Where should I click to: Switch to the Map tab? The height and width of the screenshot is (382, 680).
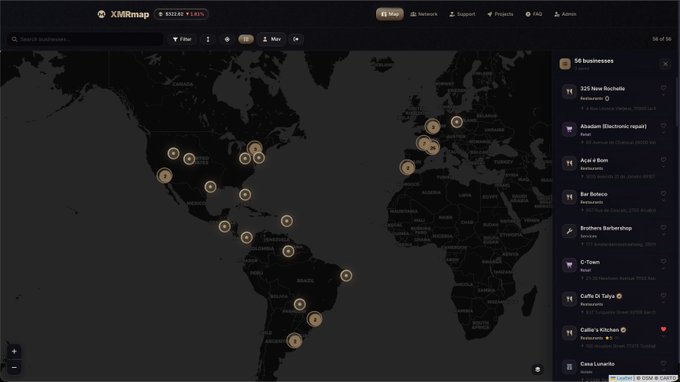pyautogui.click(x=389, y=14)
